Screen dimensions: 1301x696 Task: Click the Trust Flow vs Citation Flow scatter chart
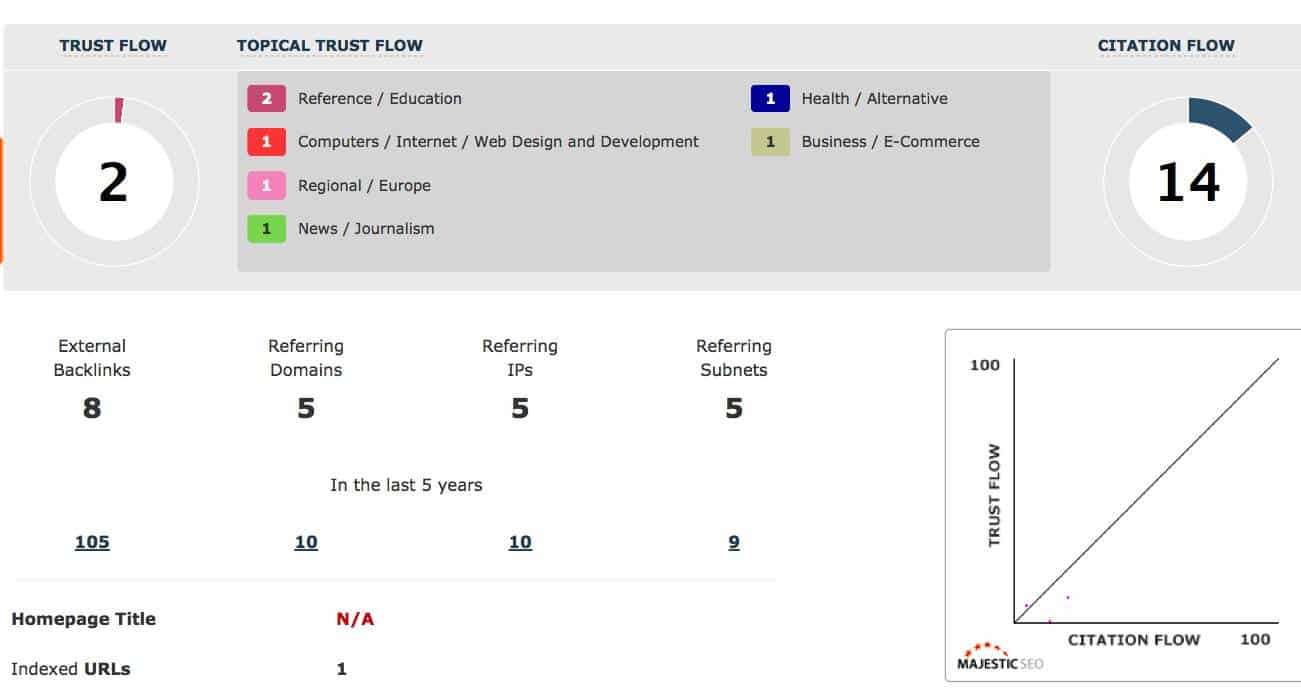[1124, 505]
